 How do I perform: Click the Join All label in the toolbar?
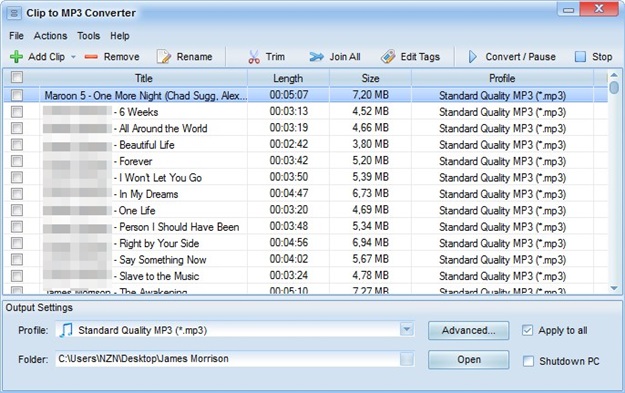[x=345, y=57]
